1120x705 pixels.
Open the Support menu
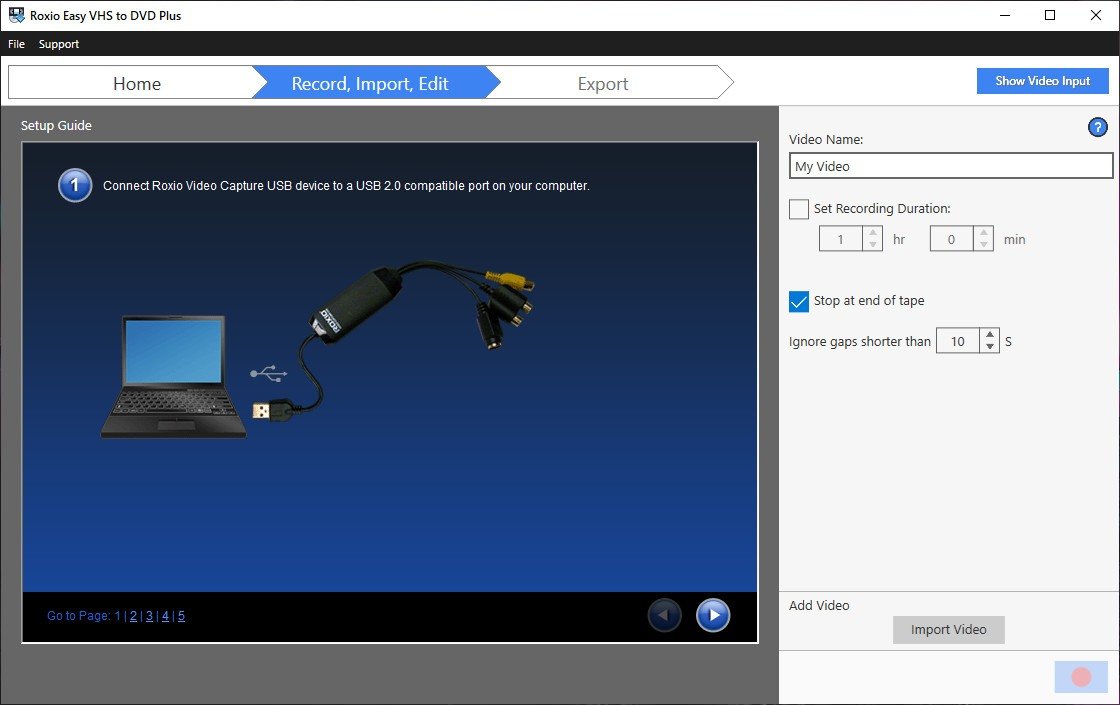[x=58, y=44]
